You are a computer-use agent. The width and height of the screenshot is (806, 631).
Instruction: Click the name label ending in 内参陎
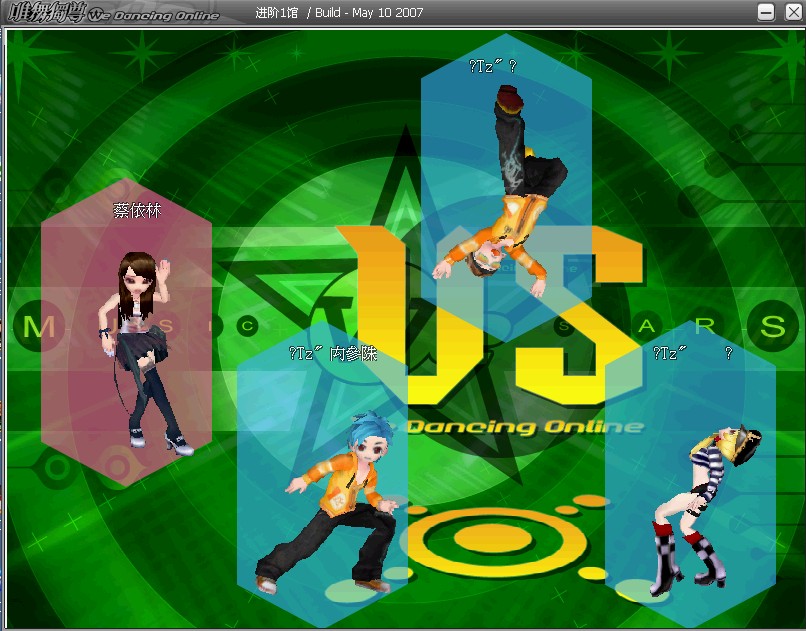click(x=333, y=354)
